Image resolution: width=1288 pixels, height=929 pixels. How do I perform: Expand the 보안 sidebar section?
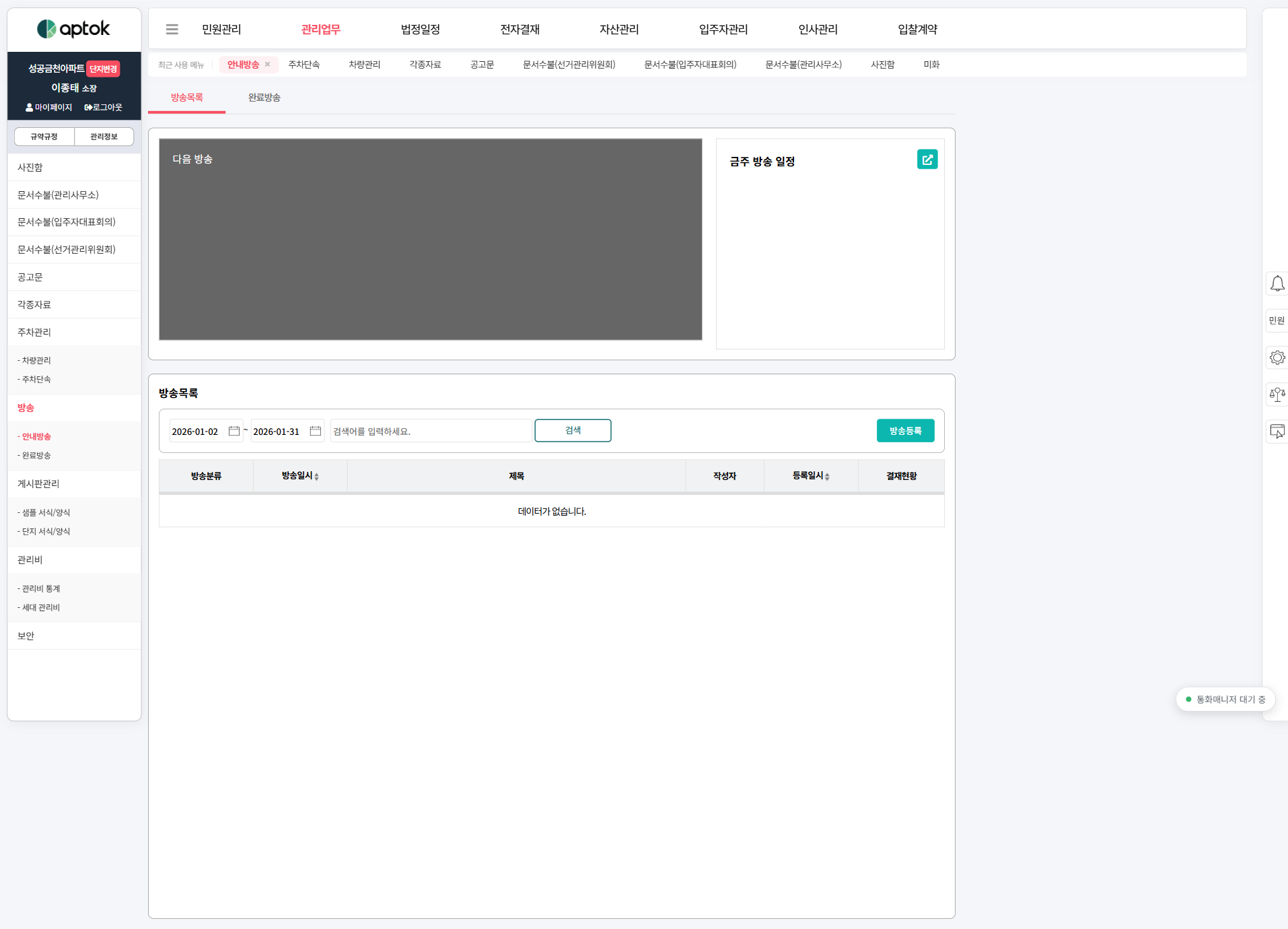coord(74,636)
